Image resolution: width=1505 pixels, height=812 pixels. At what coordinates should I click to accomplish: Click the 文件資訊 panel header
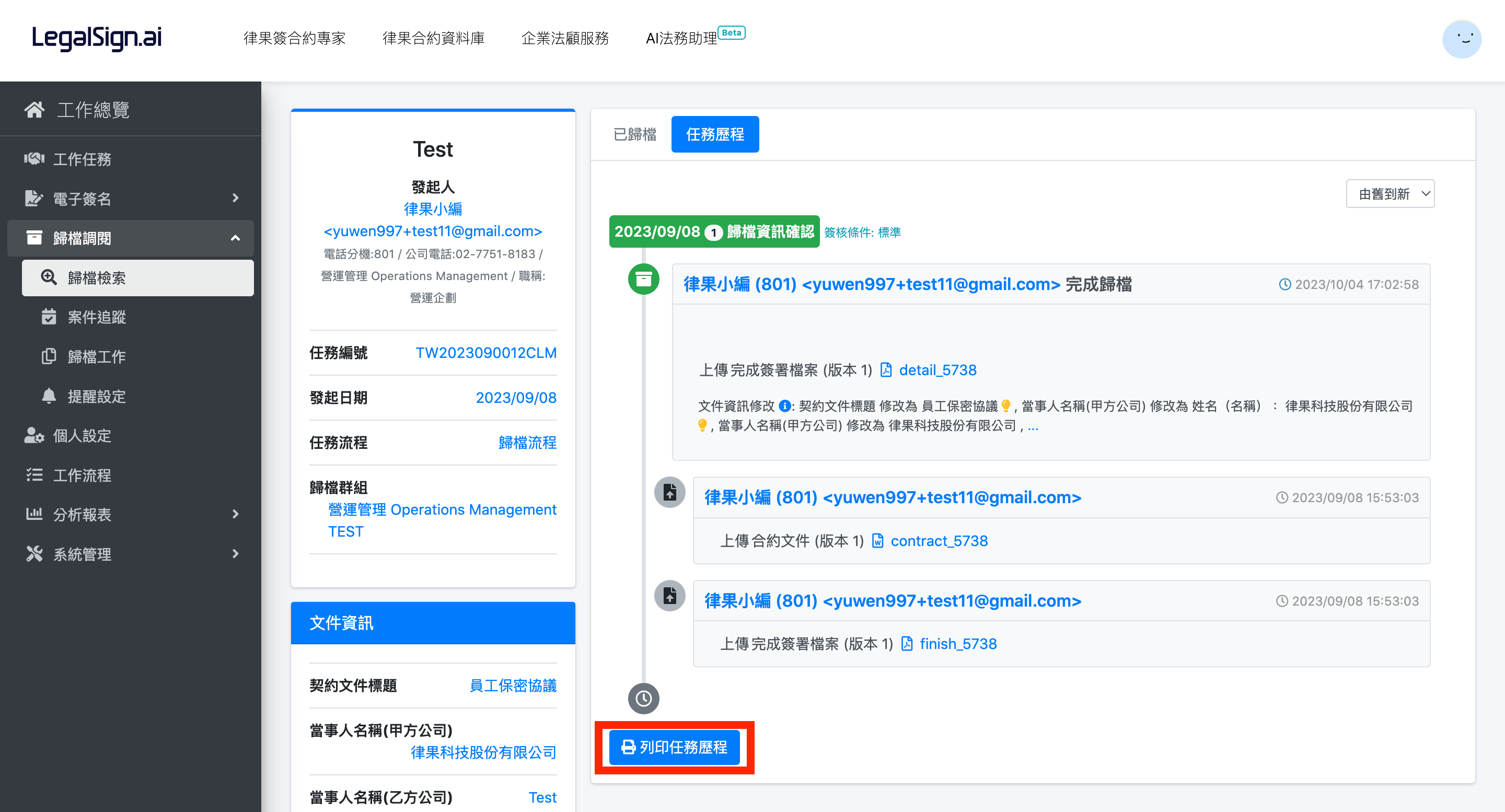[x=433, y=623]
